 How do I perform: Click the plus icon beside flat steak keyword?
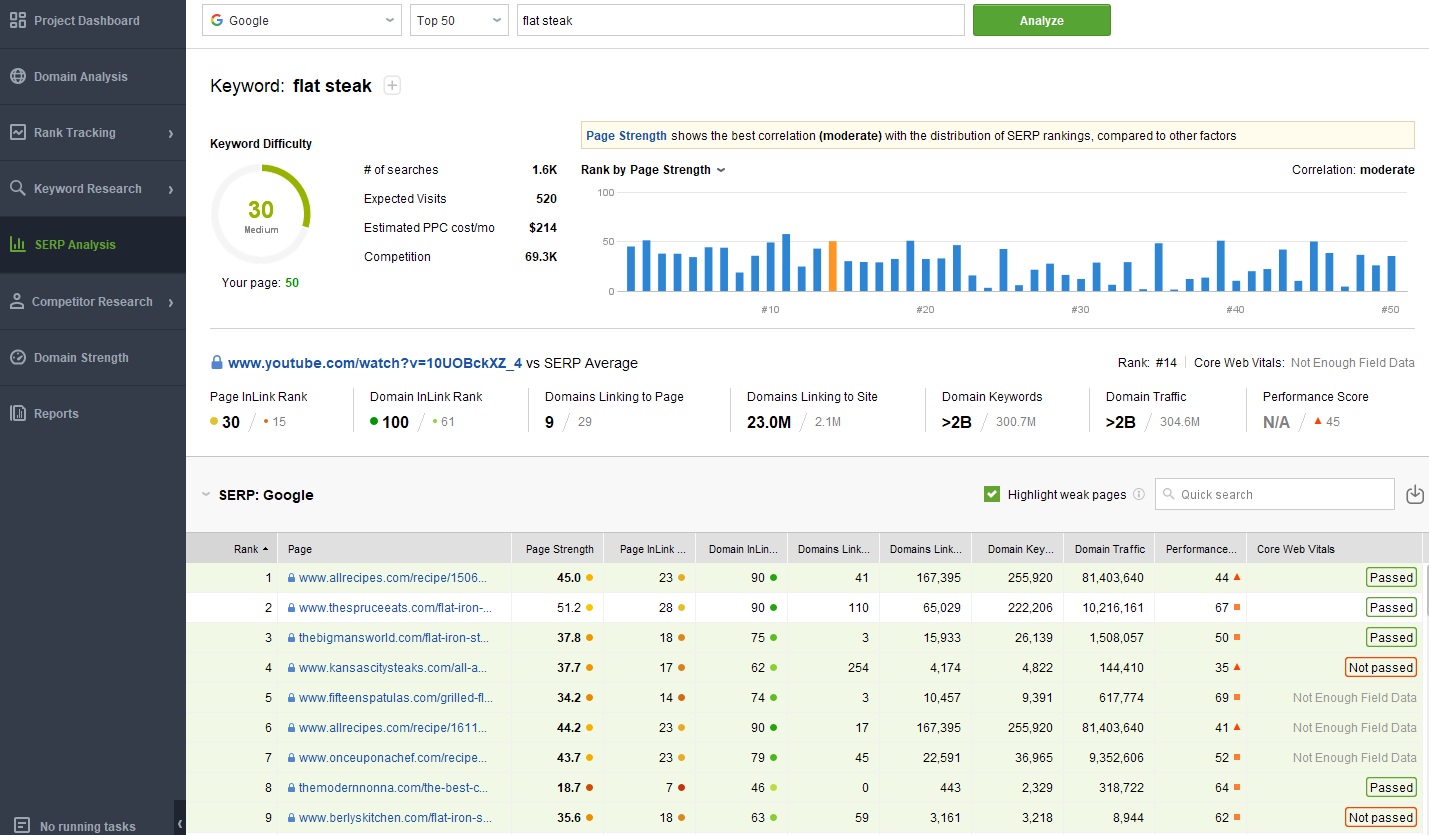(x=393, y=86)
